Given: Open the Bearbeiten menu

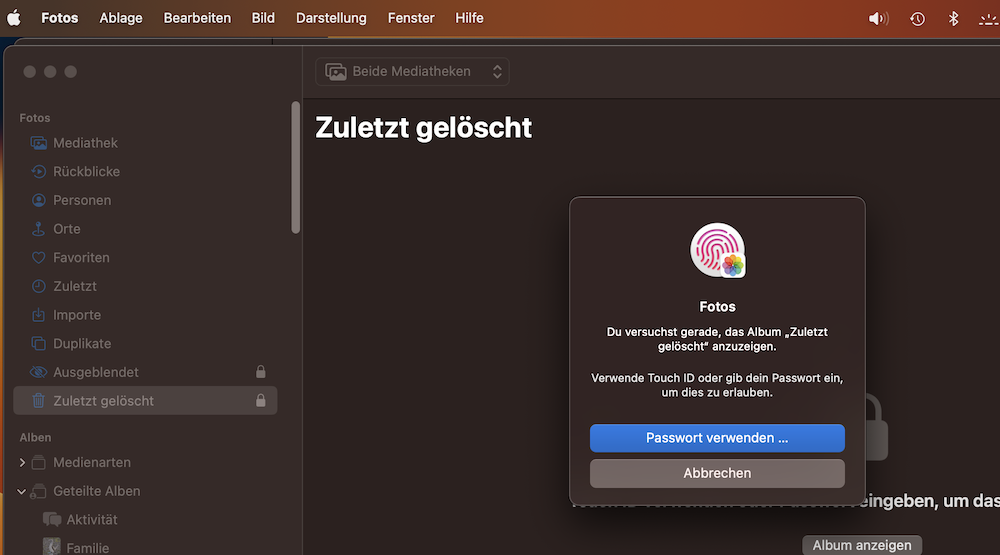Looking at the screenshot, I should [x=197, y=18].
